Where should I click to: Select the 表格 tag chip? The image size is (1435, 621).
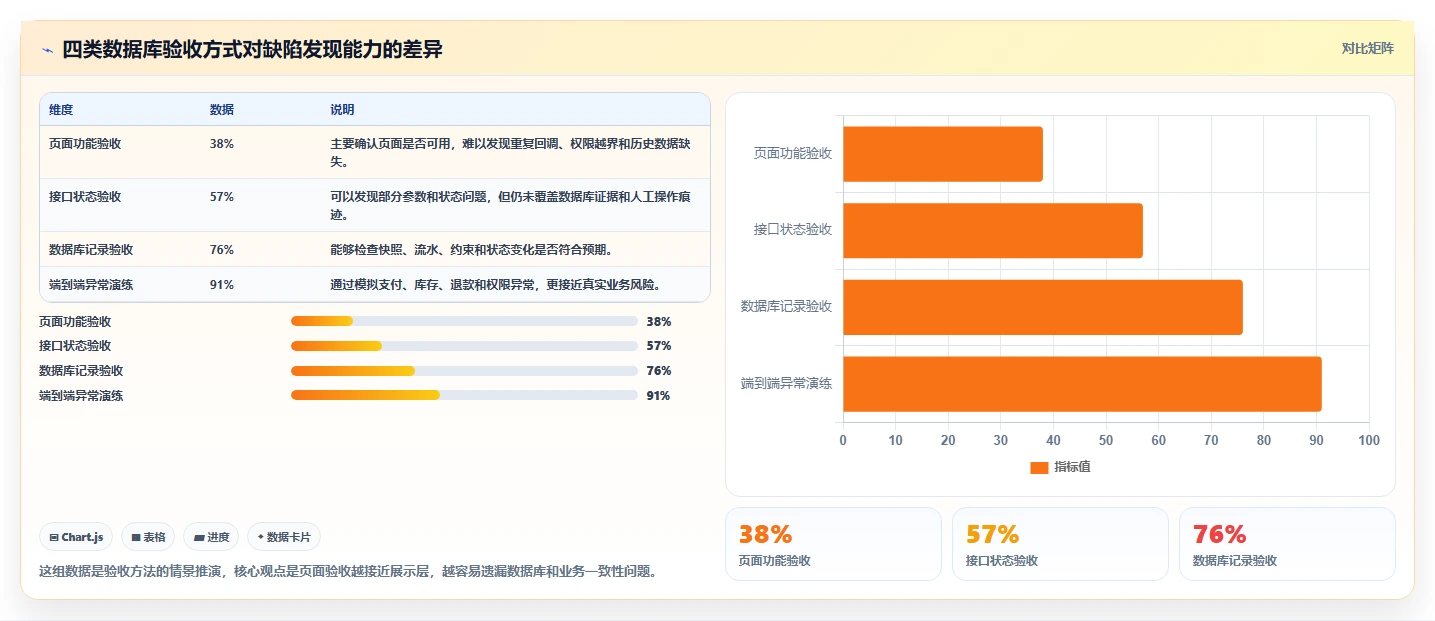[148, 537]
